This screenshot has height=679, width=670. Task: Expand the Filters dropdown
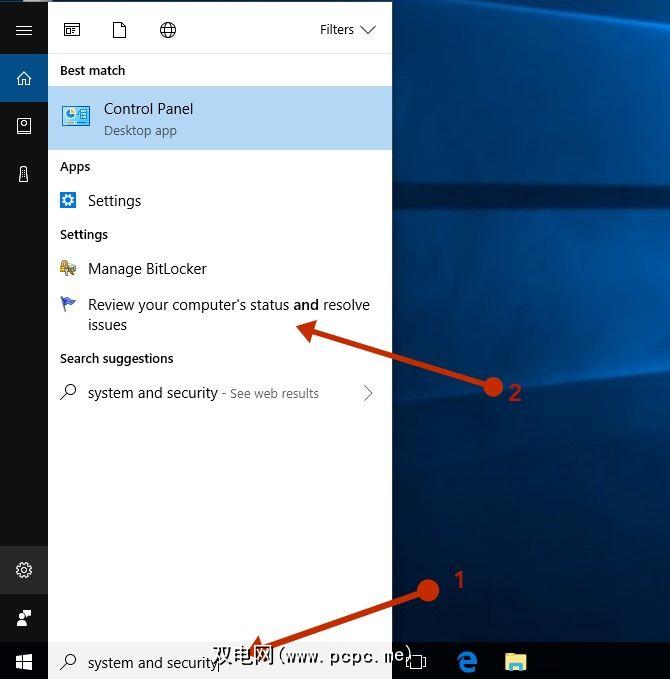[x=348, y=29]
